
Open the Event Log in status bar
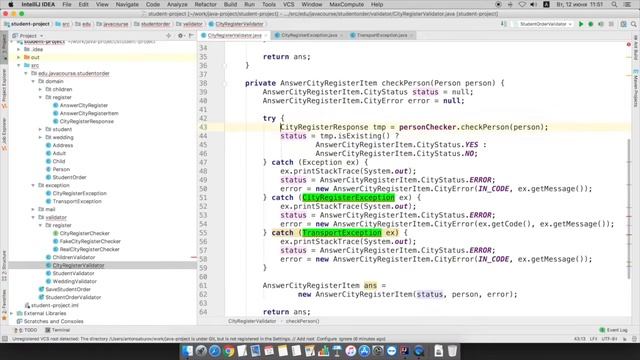(x=613, y=330)
